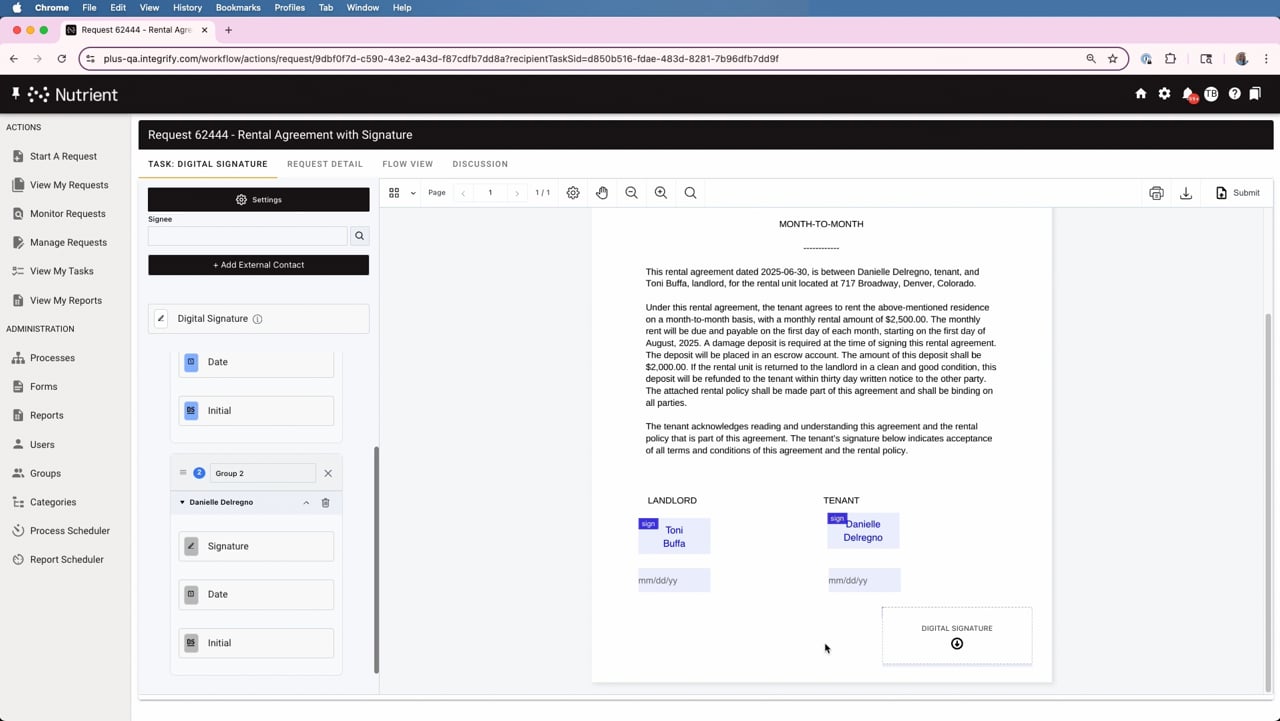This screenshot has width=1280, height=721.
Task: Print the document
Action: 1156,193
